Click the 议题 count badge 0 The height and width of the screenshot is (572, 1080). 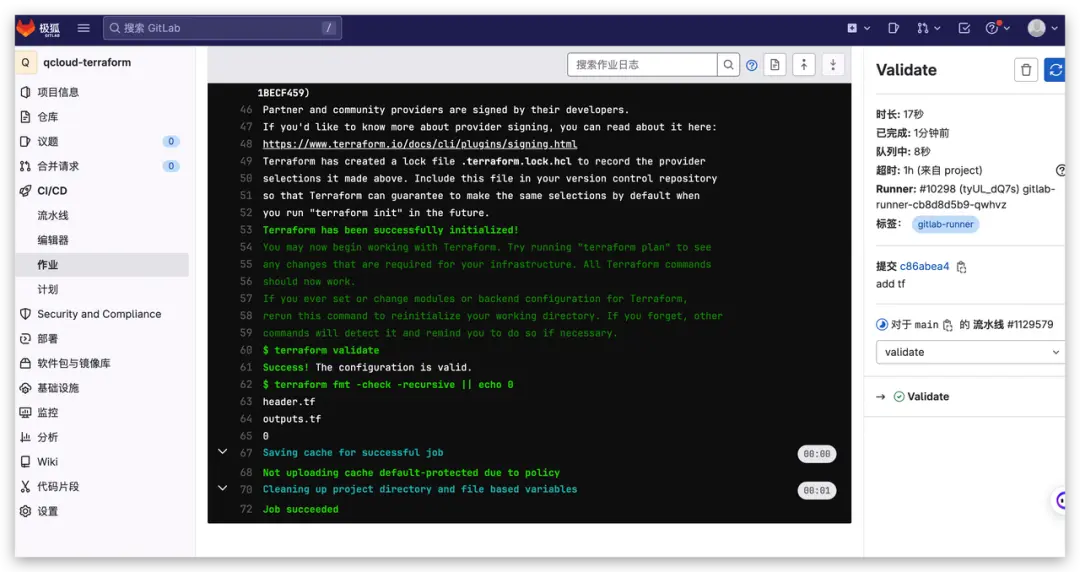tap(171, 141)
